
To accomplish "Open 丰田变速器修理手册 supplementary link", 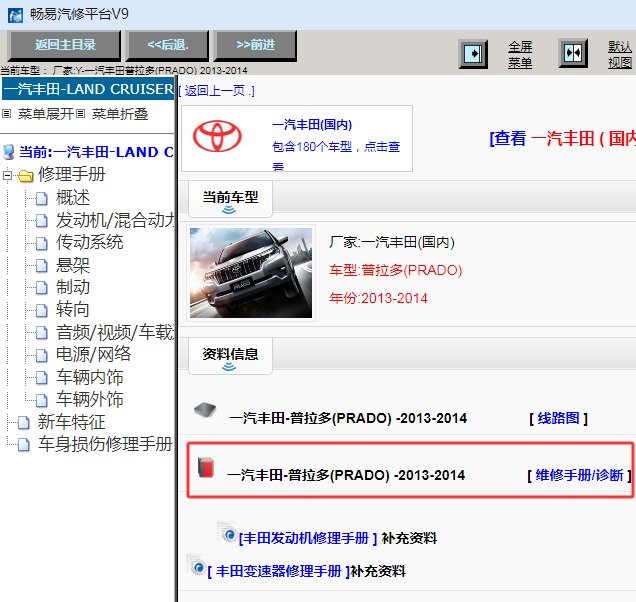I will click(279, 572).
